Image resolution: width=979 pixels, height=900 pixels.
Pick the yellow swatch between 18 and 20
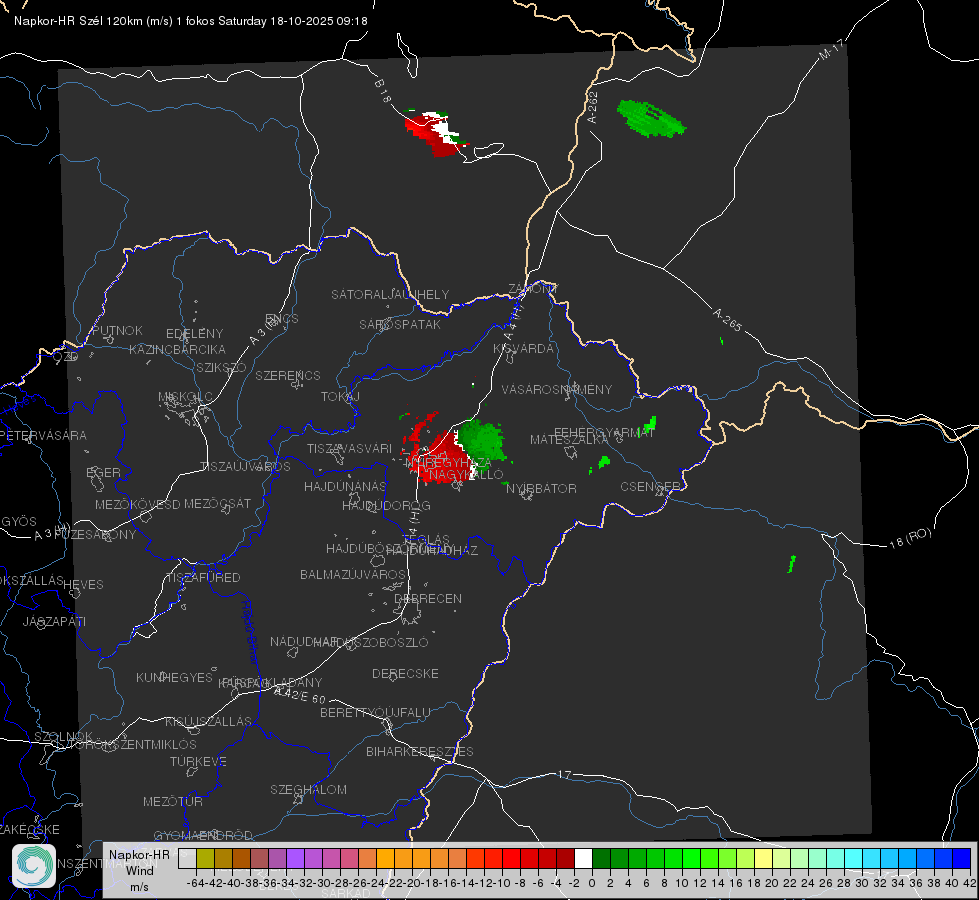pyautogui.click(x=763, y=859)
